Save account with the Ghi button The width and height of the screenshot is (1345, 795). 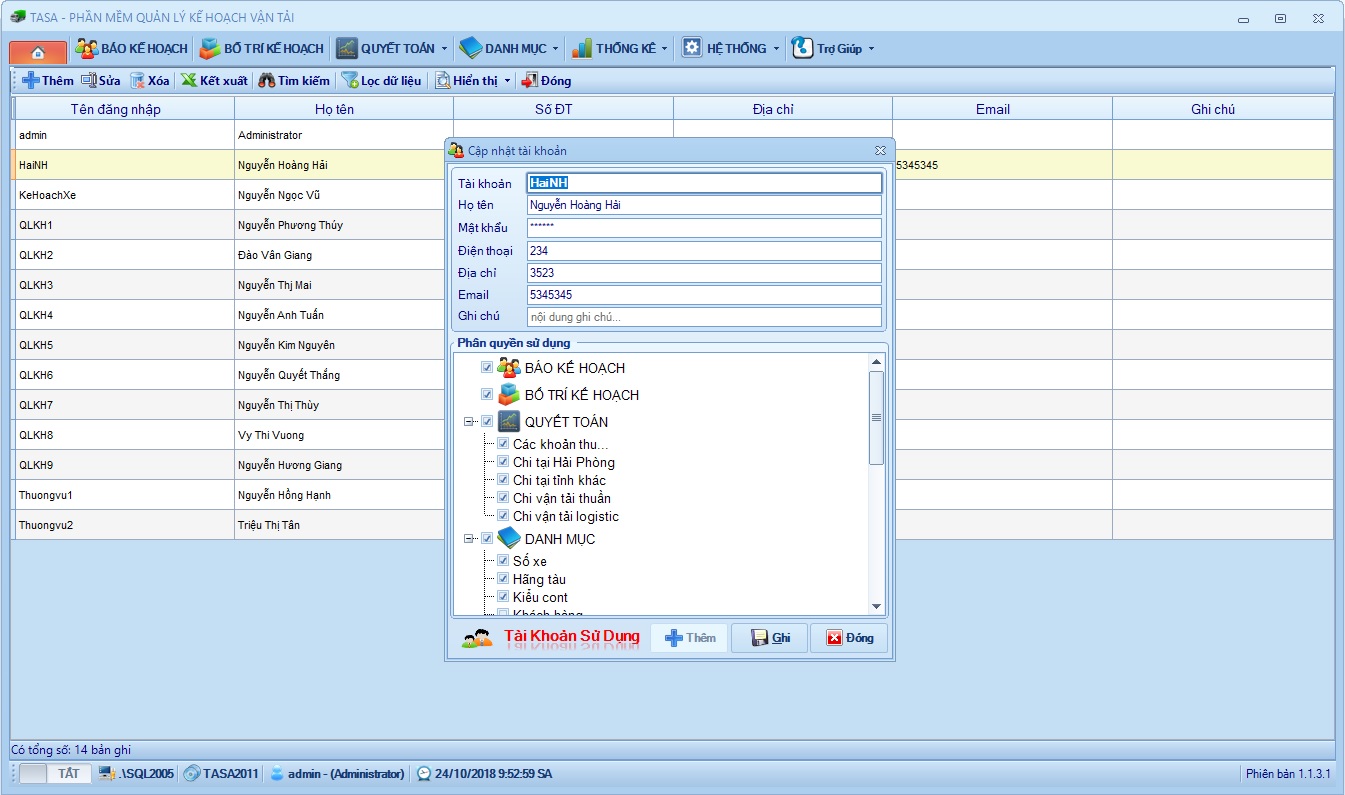click(x=769, y=638)
